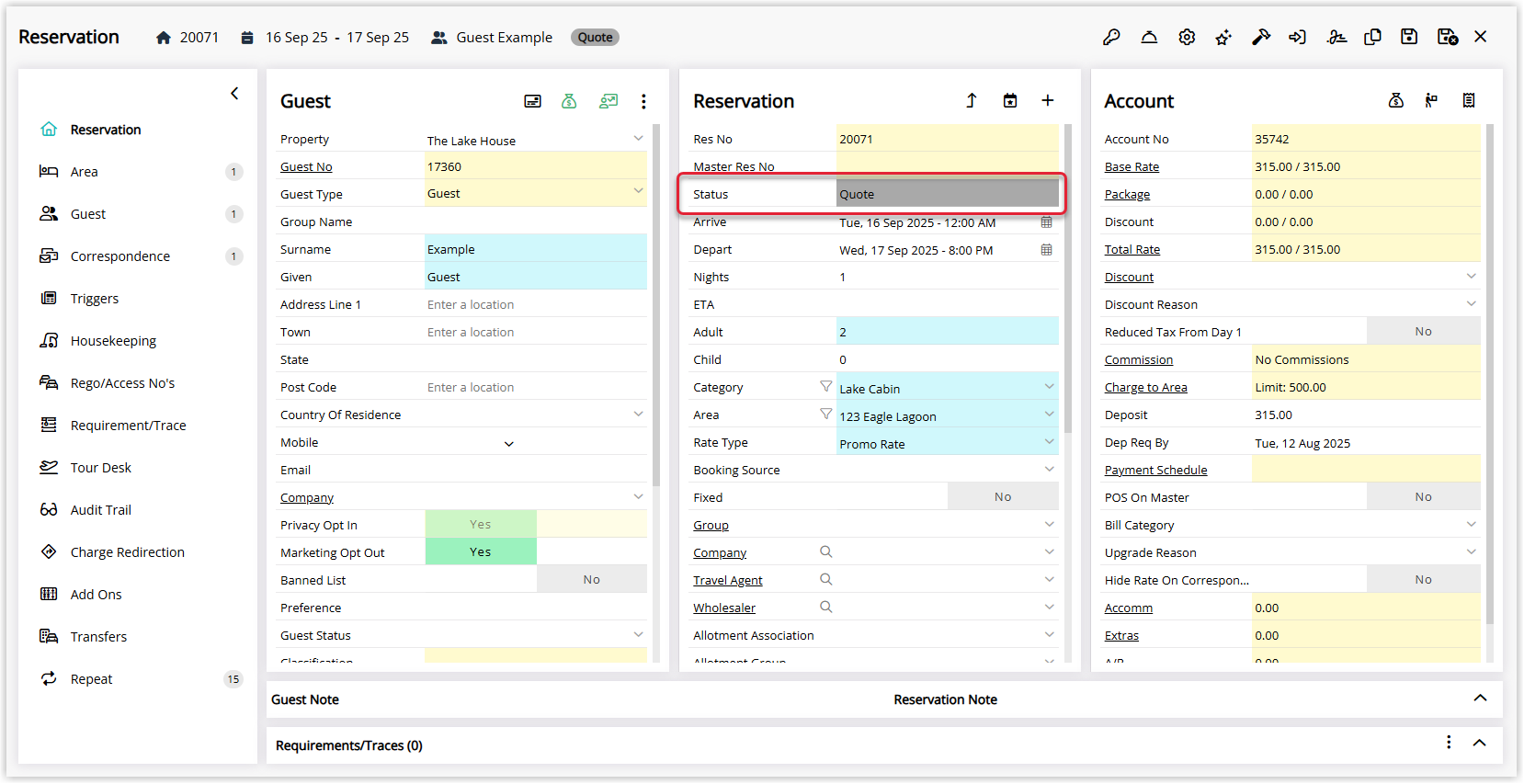Expand the Property dropdown

pyautogui.click(x=638, y=138)
